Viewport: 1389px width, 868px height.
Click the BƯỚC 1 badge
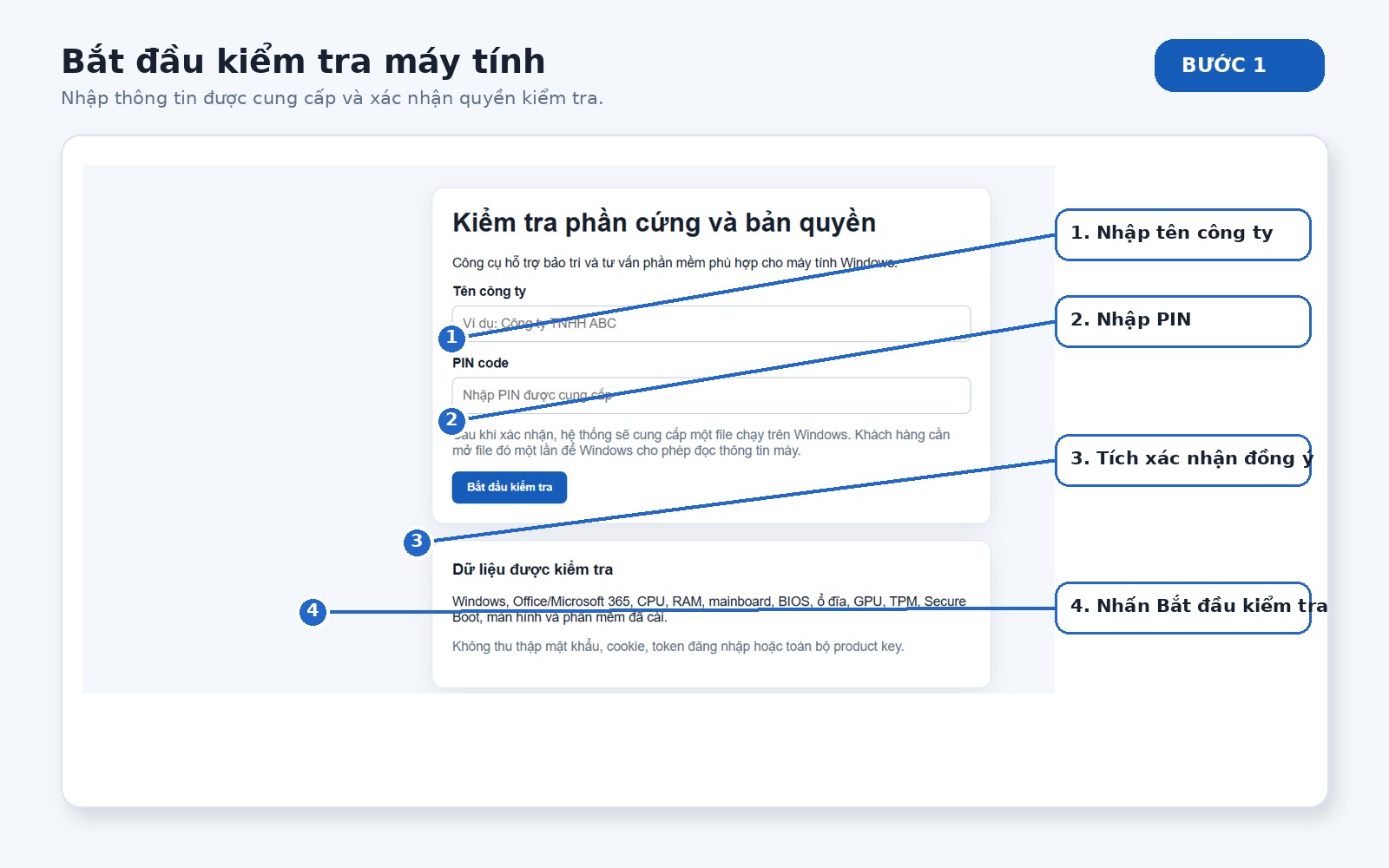point(1239,65)
